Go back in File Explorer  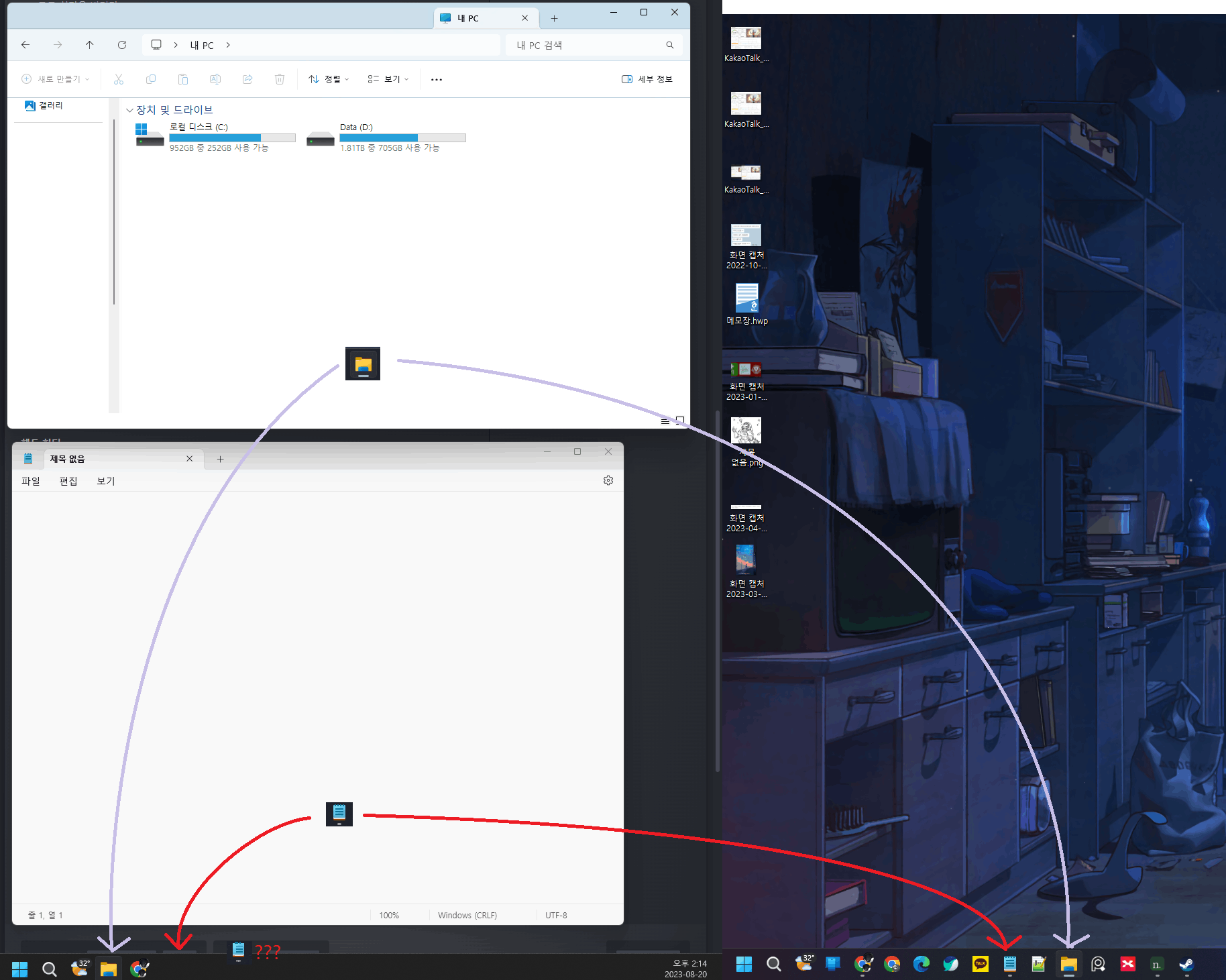[x=25, y=45]
